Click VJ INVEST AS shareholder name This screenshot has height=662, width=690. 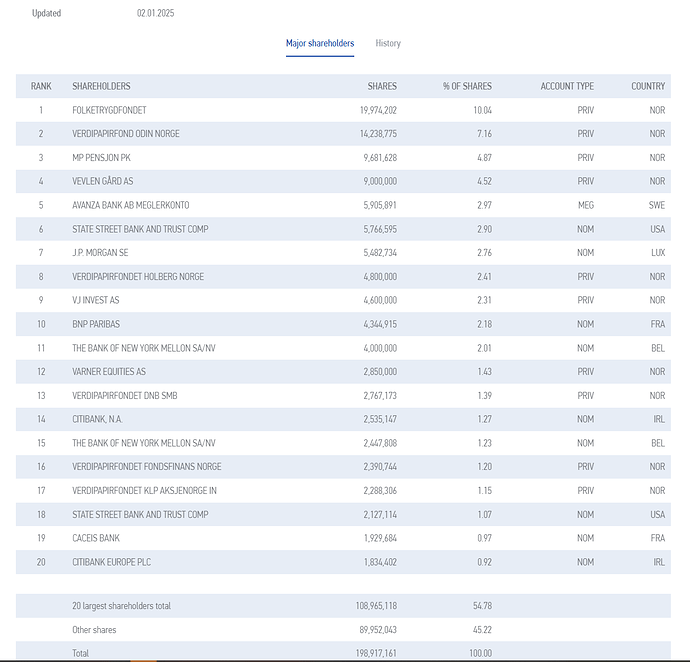click(95, 300)
